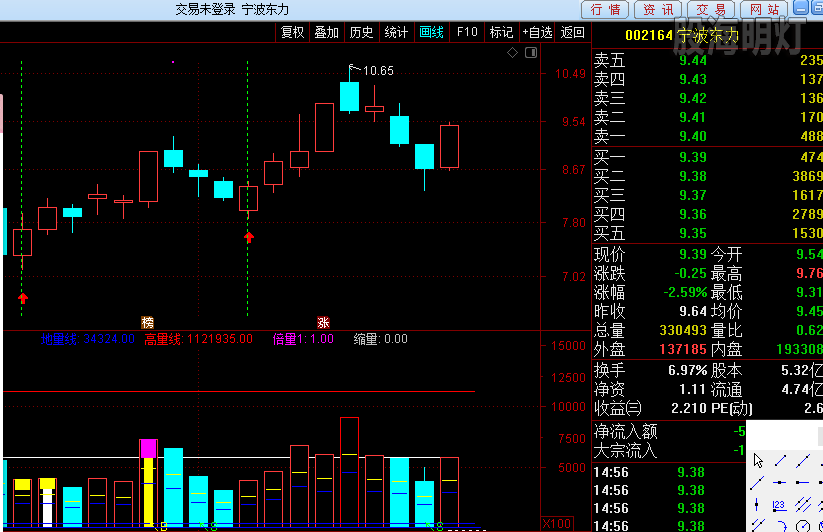Screen dimensions: 823x532
Task: Open the 行情 quotes button
Action: [605, 9]
